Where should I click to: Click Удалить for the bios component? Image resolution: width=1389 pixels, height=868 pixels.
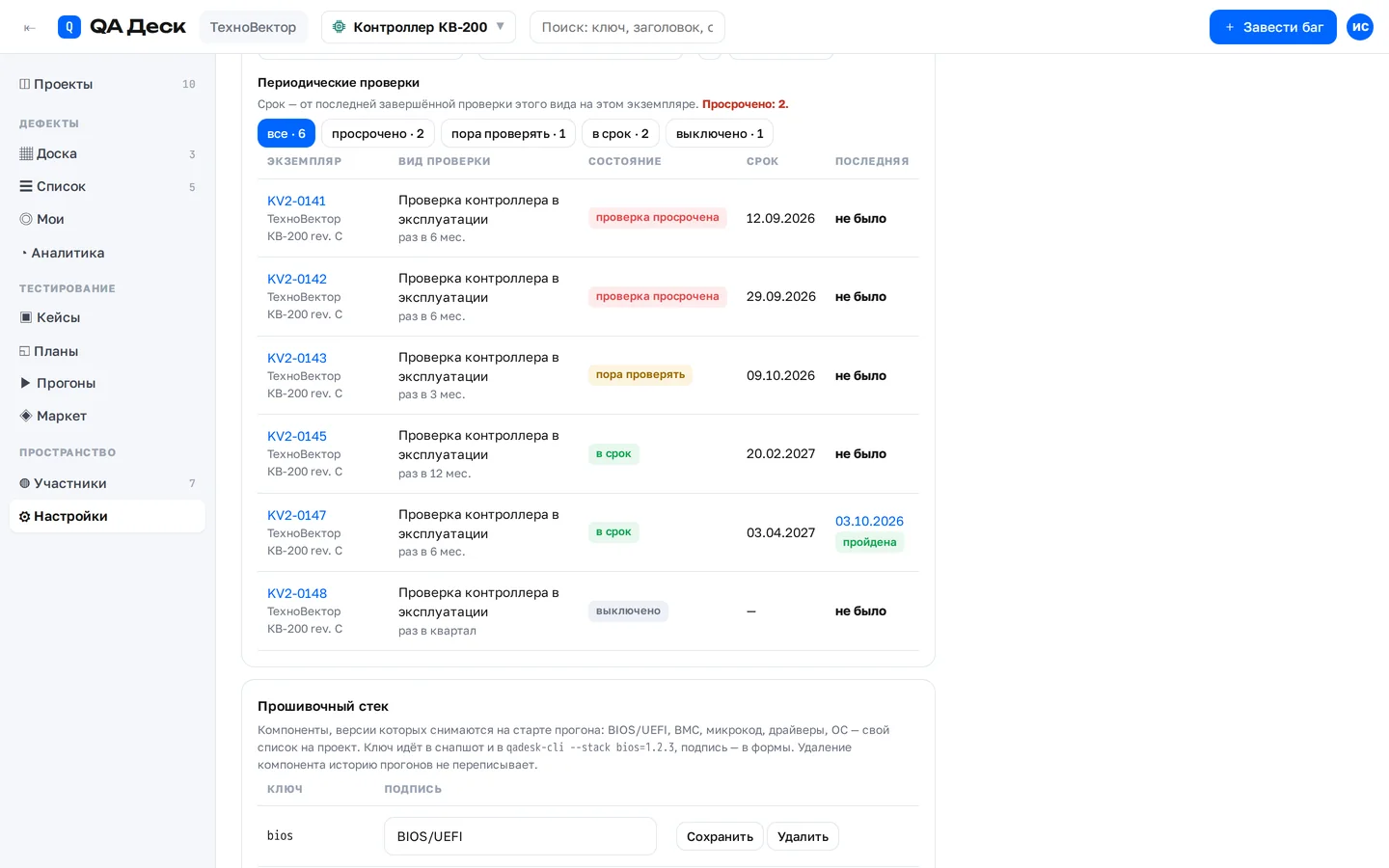click(x=803, y=836)
